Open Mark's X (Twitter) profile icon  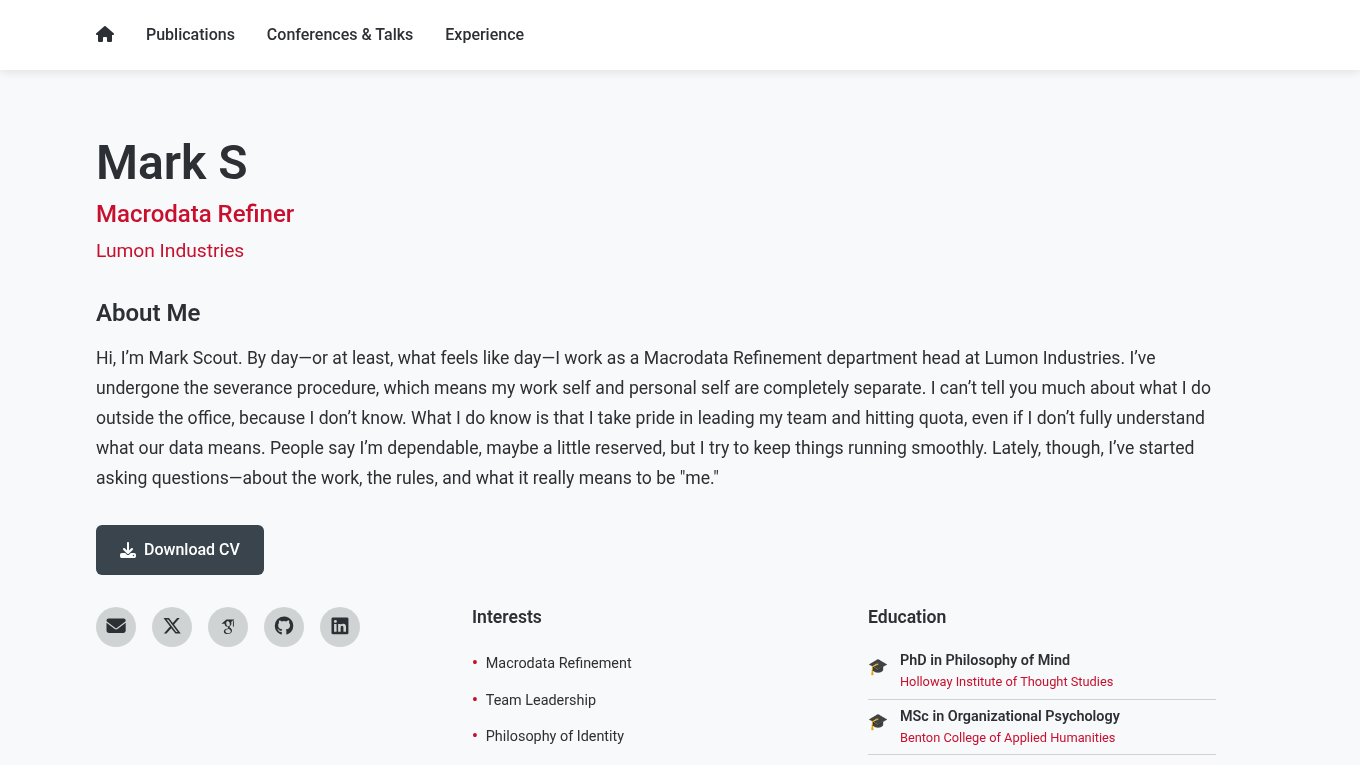[172, 626]
